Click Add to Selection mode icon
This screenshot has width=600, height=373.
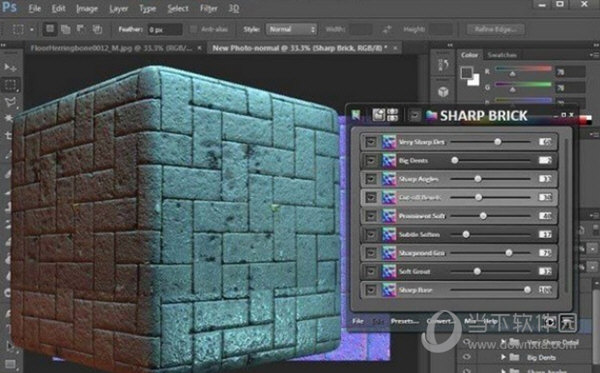66,29
